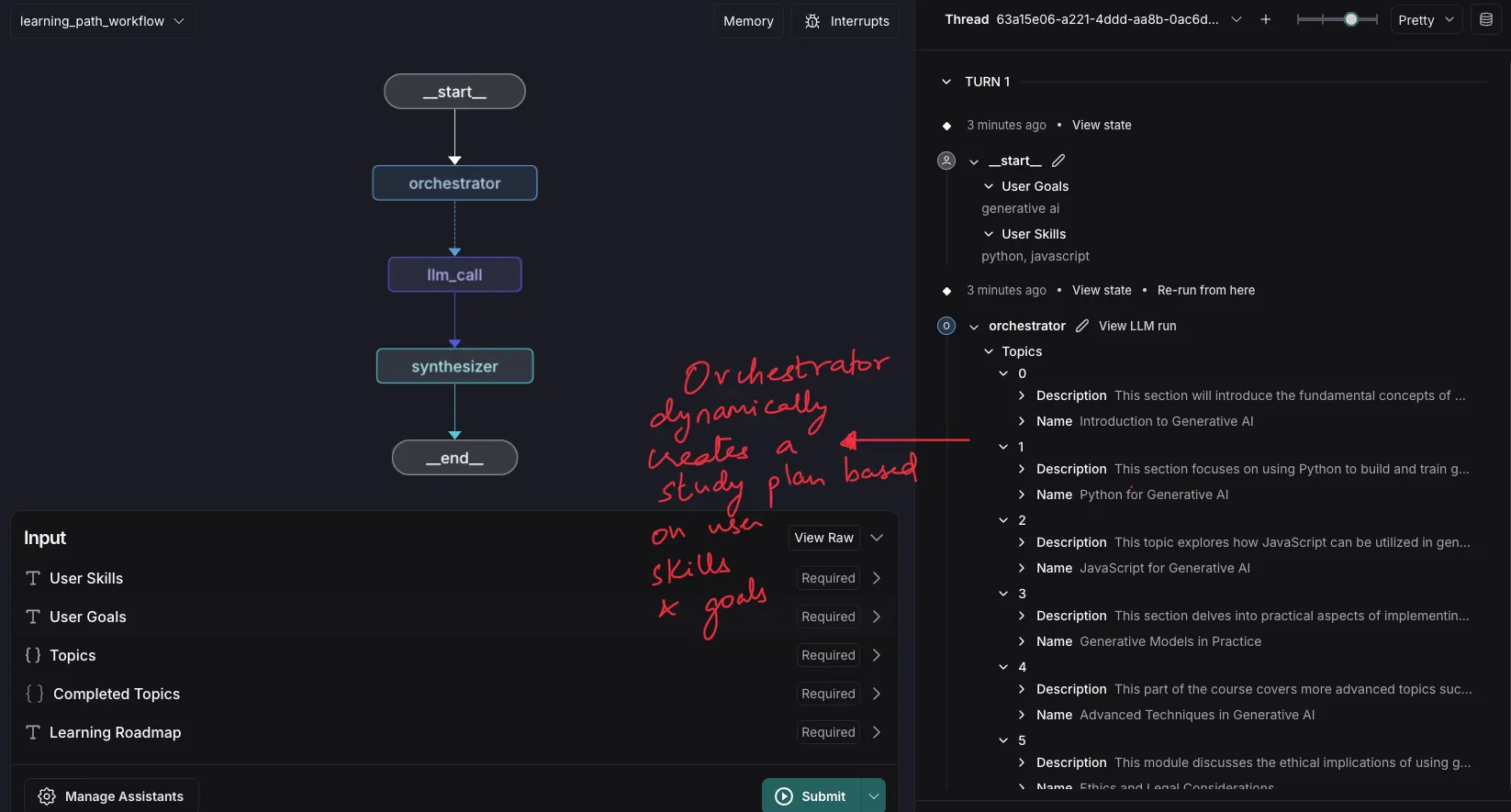Collapse the User Skills field in thread
Image resolution: width=1511 pixels, height=812 pixels.
click(x=989, y=234)
